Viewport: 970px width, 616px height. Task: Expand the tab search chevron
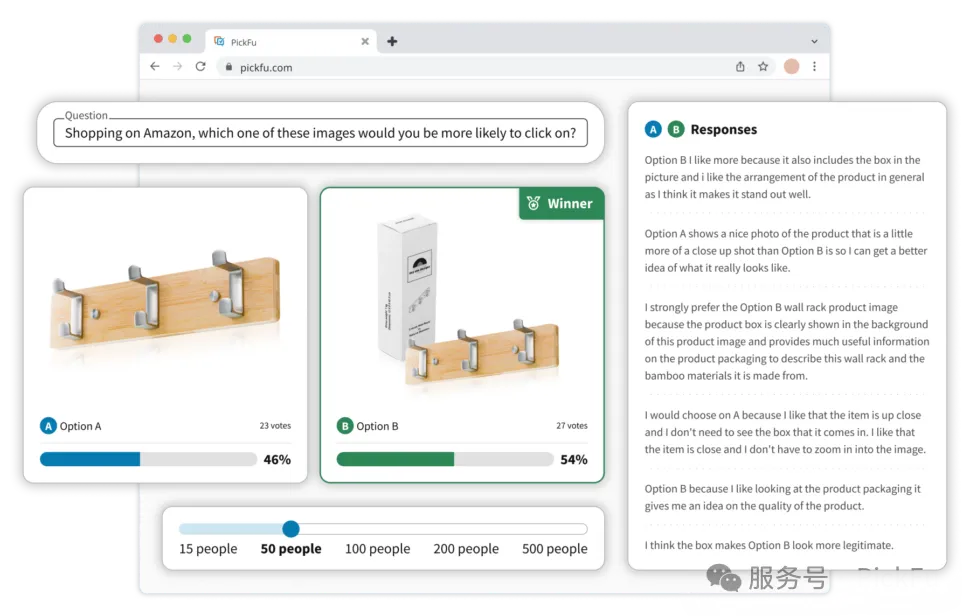tap(814, 41)
